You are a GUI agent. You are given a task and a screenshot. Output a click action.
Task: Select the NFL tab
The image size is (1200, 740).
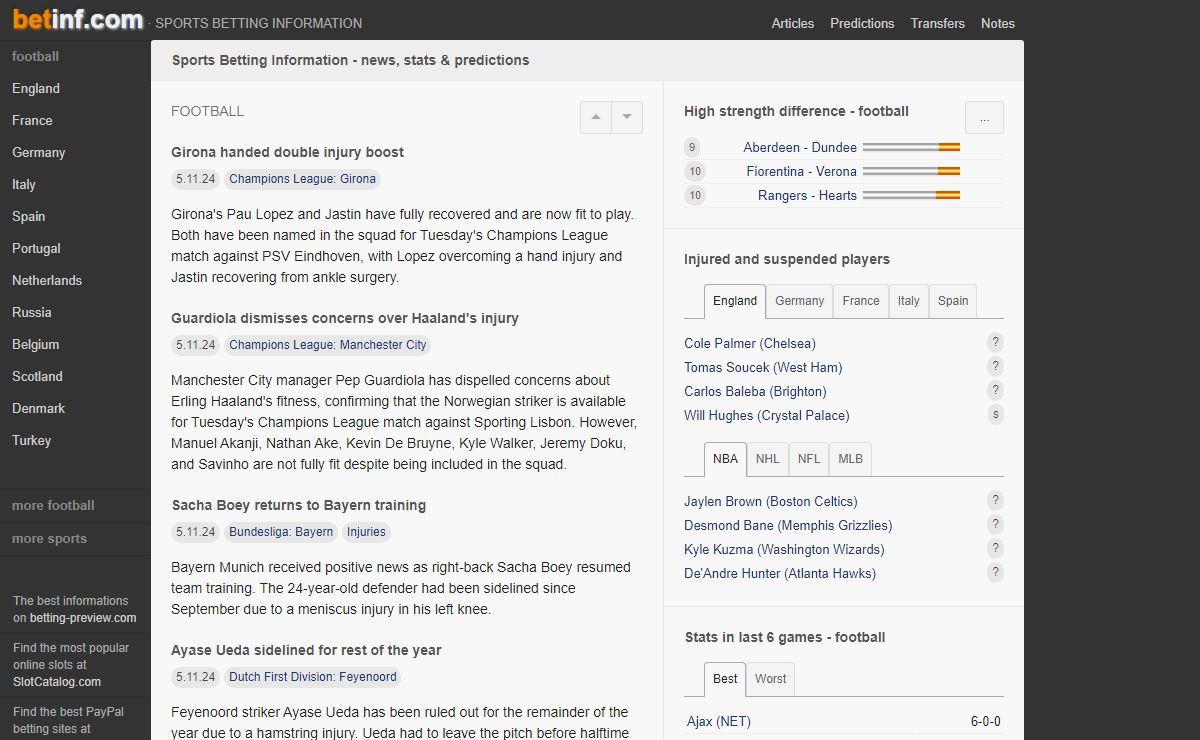[x=809, y=459]
